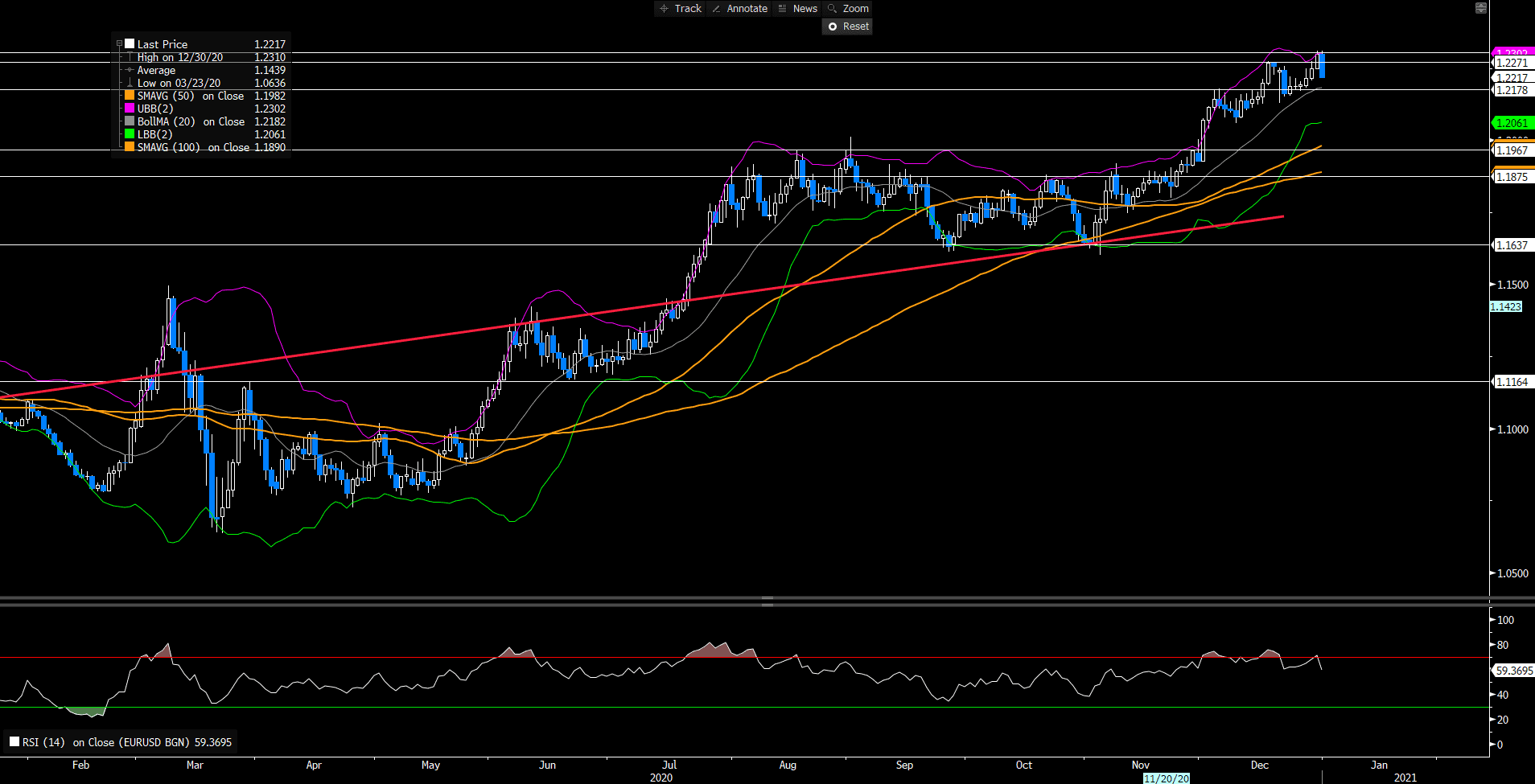Click the white RSI (14) legend swatch
The height and width of the screenshot is (784, 1535).
(14, 741)
